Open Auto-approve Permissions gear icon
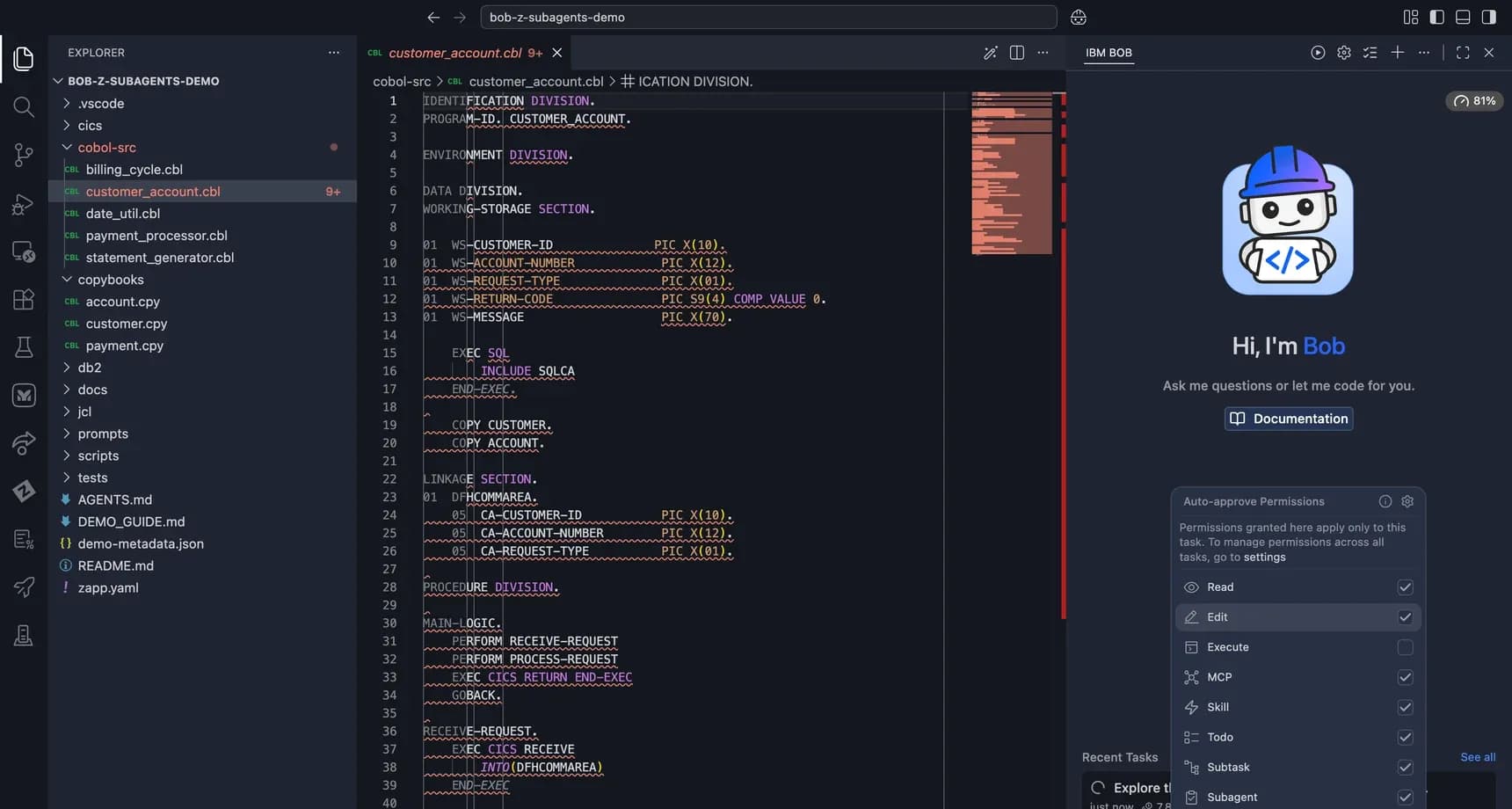The image size is (1512, 809). [1407, 501]
